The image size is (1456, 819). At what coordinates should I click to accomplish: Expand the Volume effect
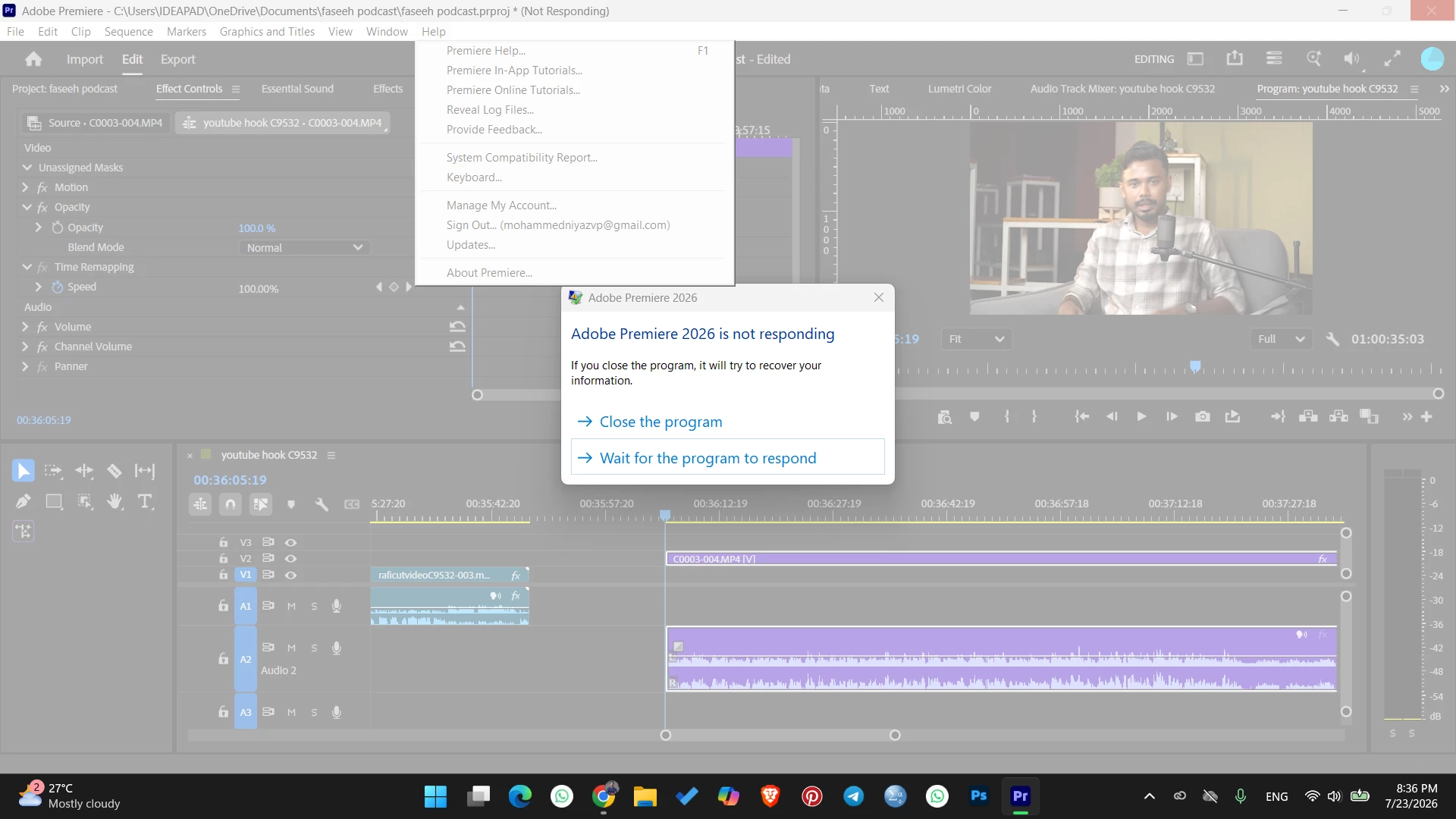coord(25,327)
